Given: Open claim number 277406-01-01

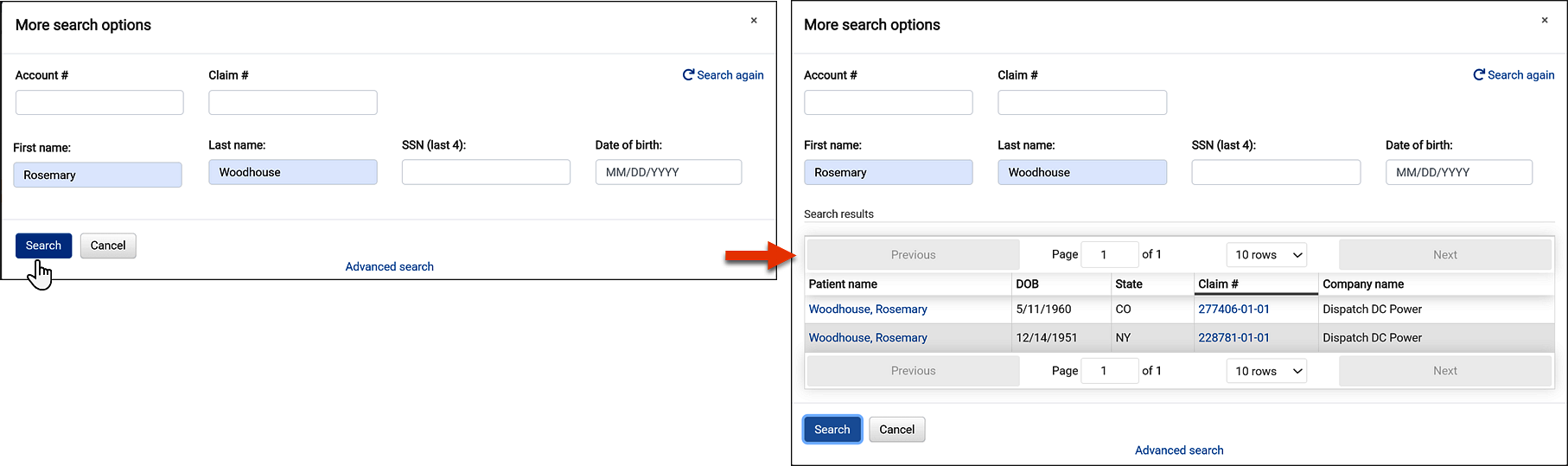Looking at the screenshot, I should coord(1233,310).
